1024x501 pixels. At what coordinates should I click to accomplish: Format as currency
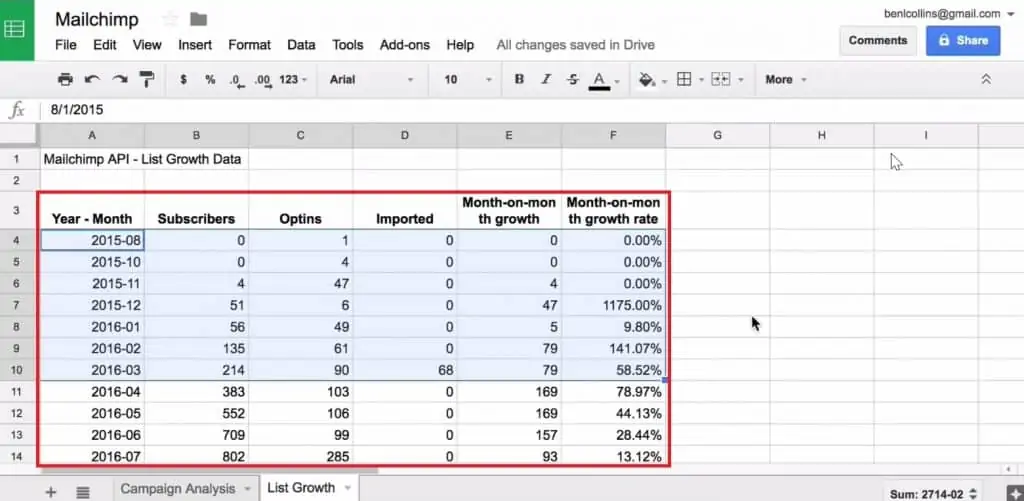click(x=184, y=80)
